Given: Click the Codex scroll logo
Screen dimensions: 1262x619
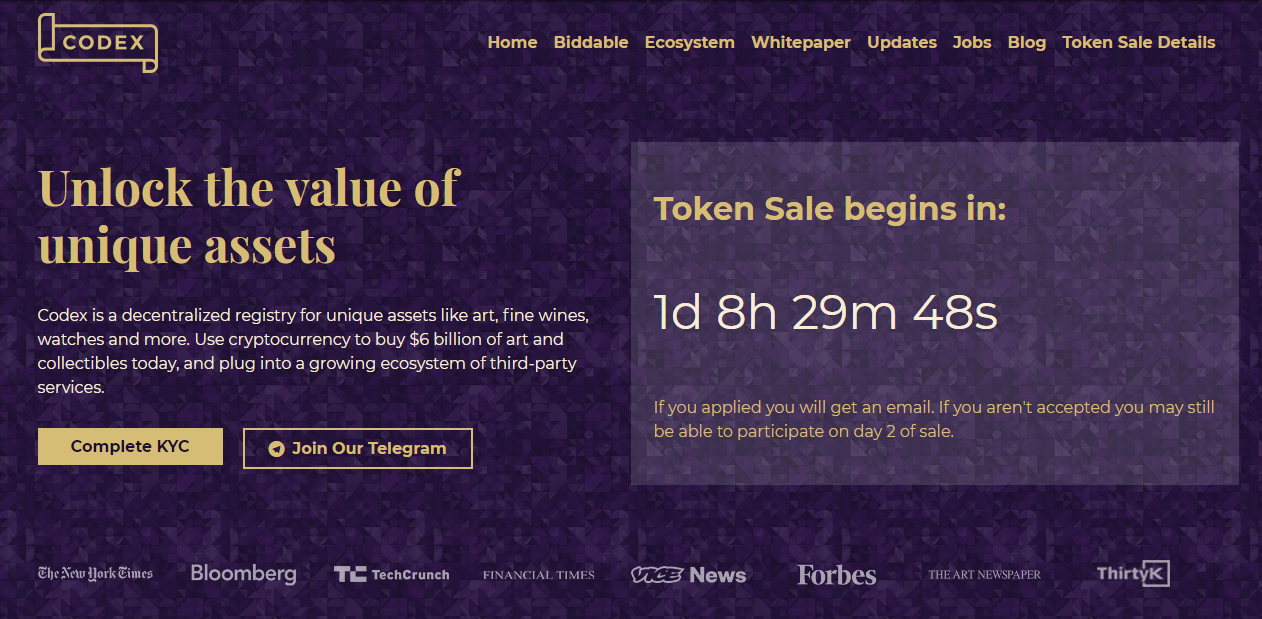Looking at the screenshot, I should pos(97,42).
